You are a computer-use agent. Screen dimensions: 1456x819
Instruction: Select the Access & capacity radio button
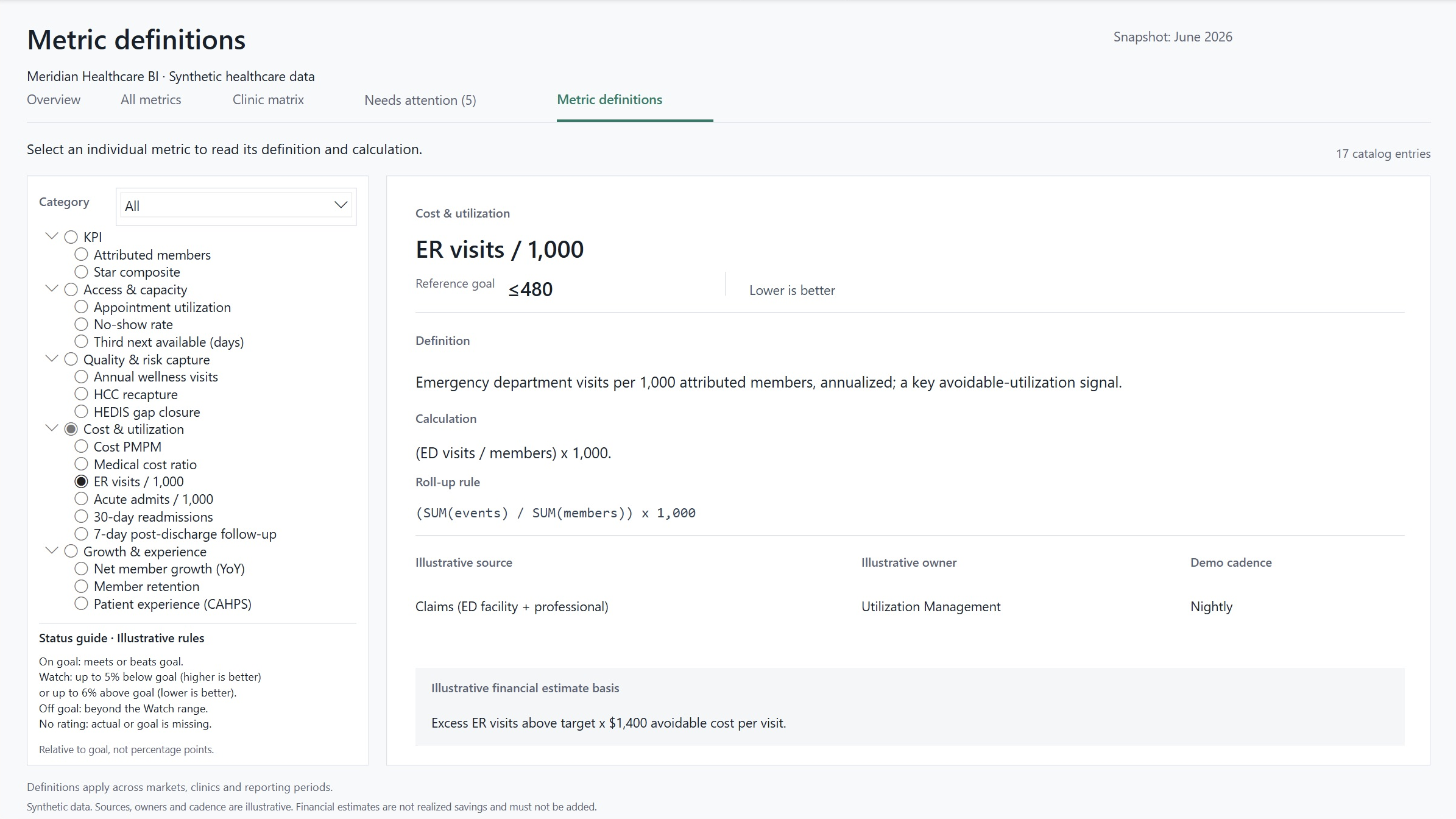tap(71, 289)
